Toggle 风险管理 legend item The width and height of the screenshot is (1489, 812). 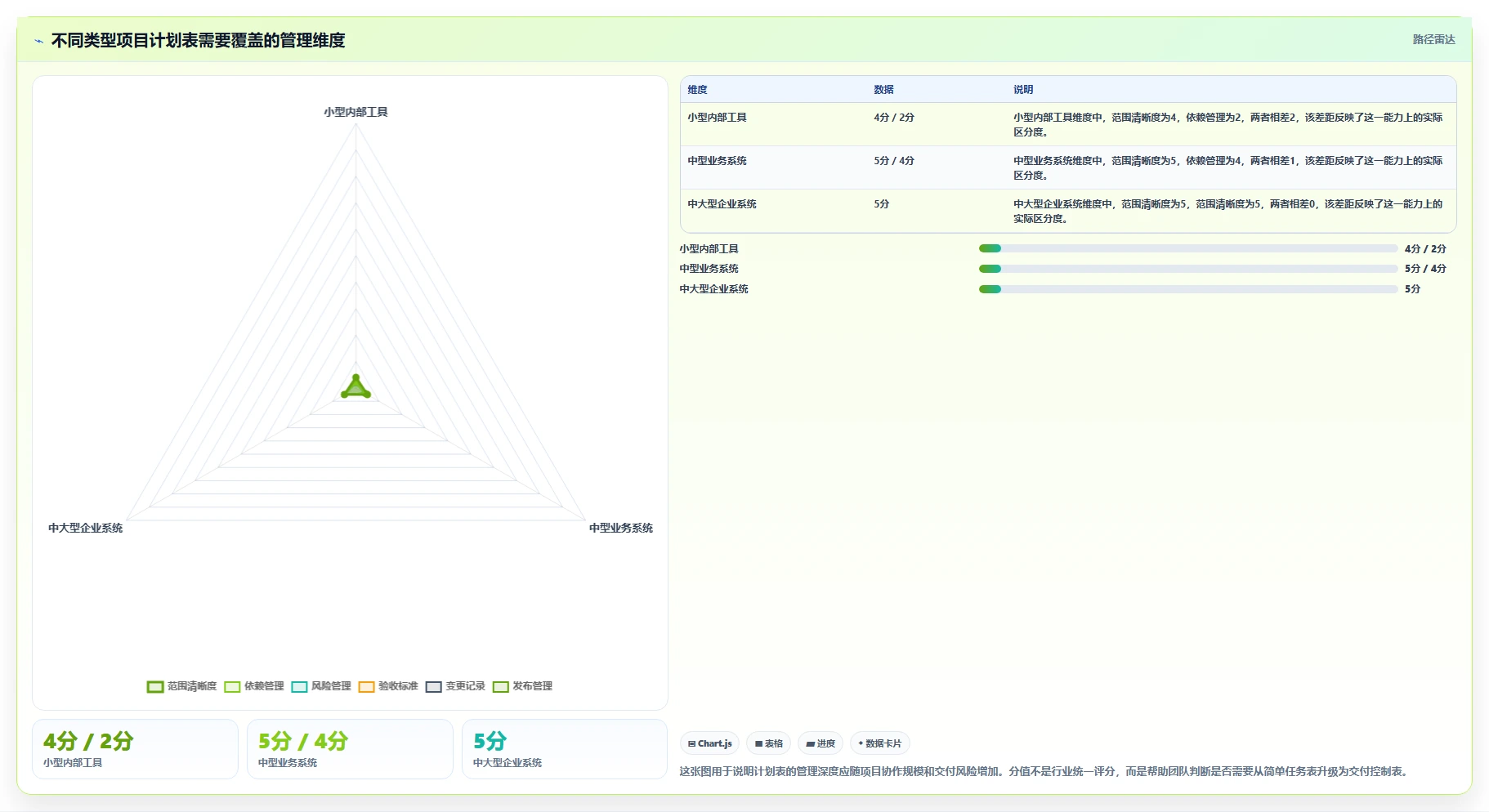pos(321,686)
